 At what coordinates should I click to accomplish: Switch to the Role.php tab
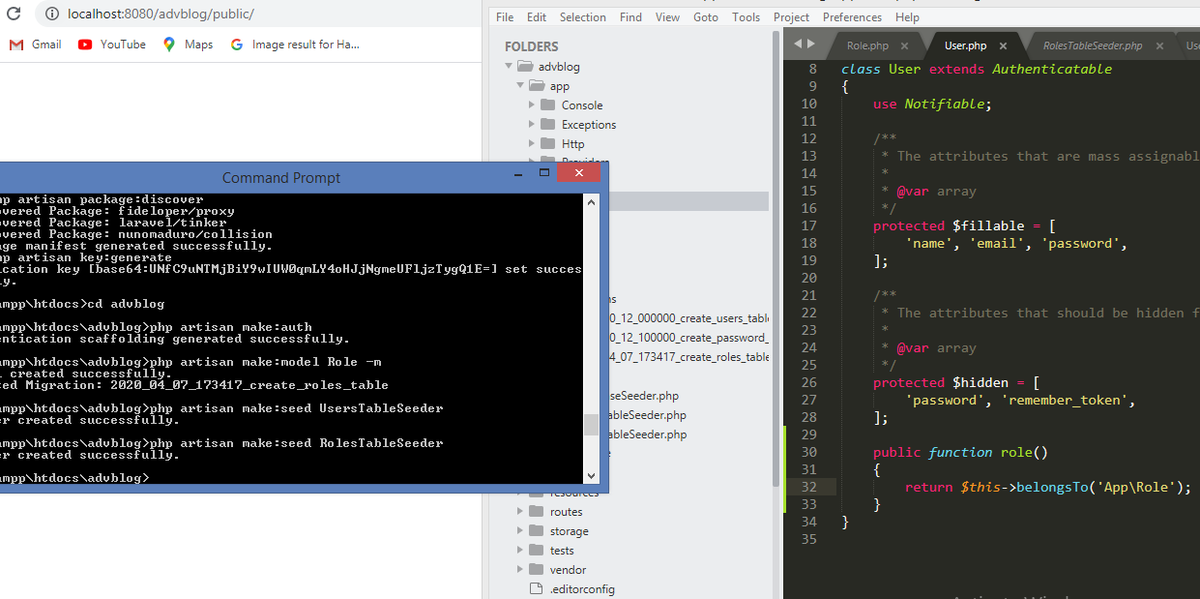pyautogui.click(x=867, y=46)
